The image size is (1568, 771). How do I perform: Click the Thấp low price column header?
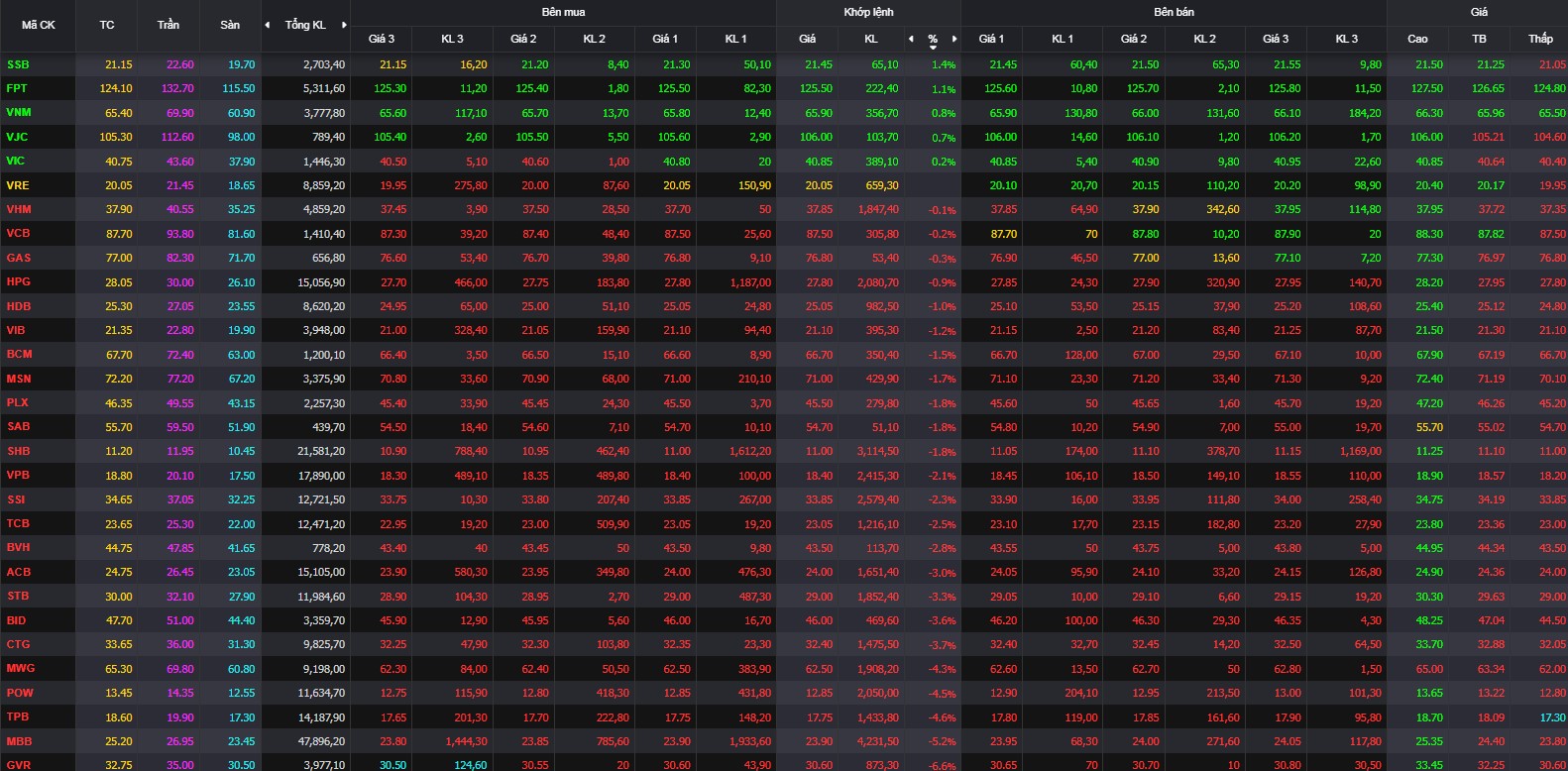pyautogui.click(x=1540, y=39)
